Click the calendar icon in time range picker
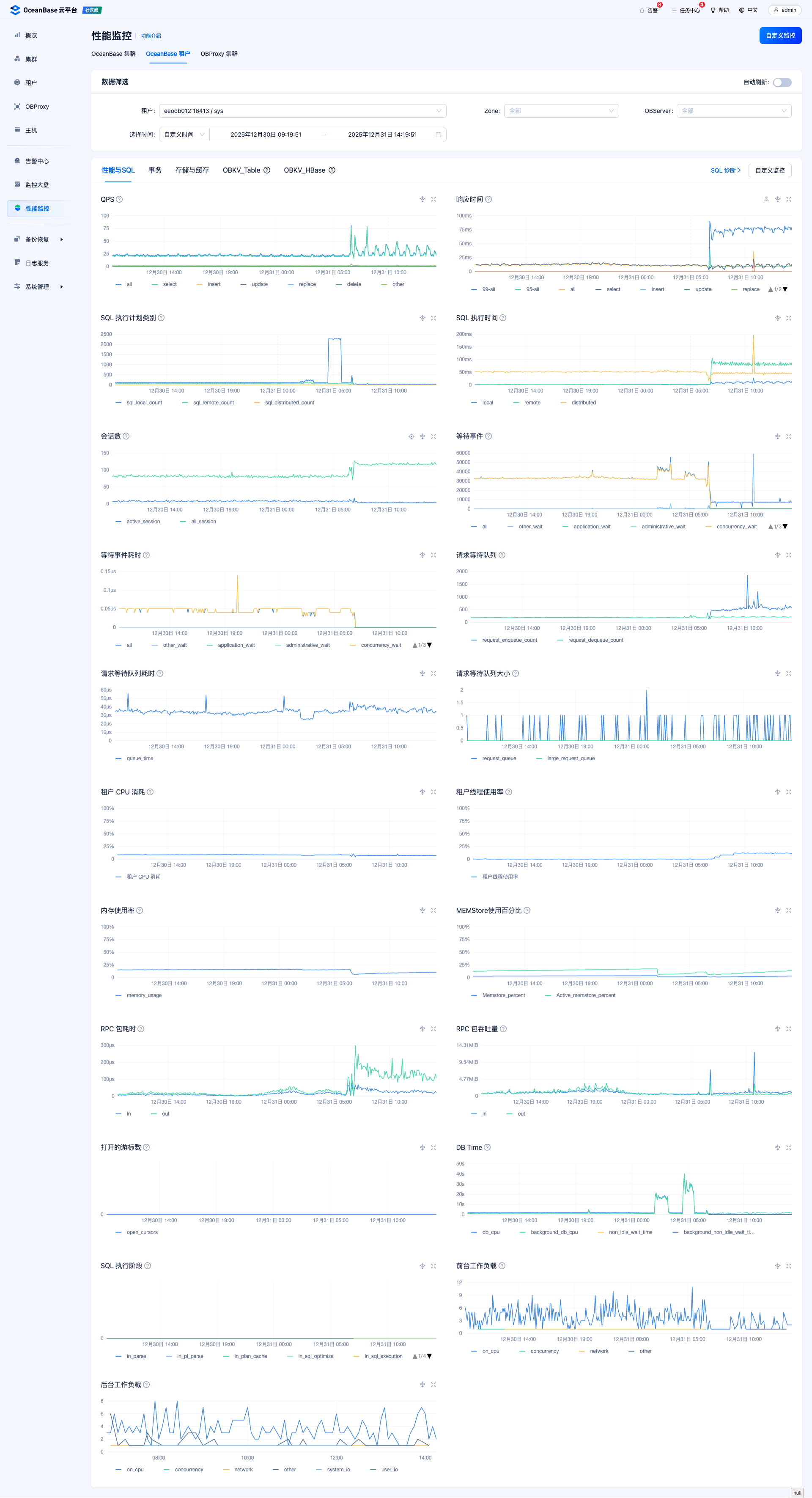 [x=438, y=135]
